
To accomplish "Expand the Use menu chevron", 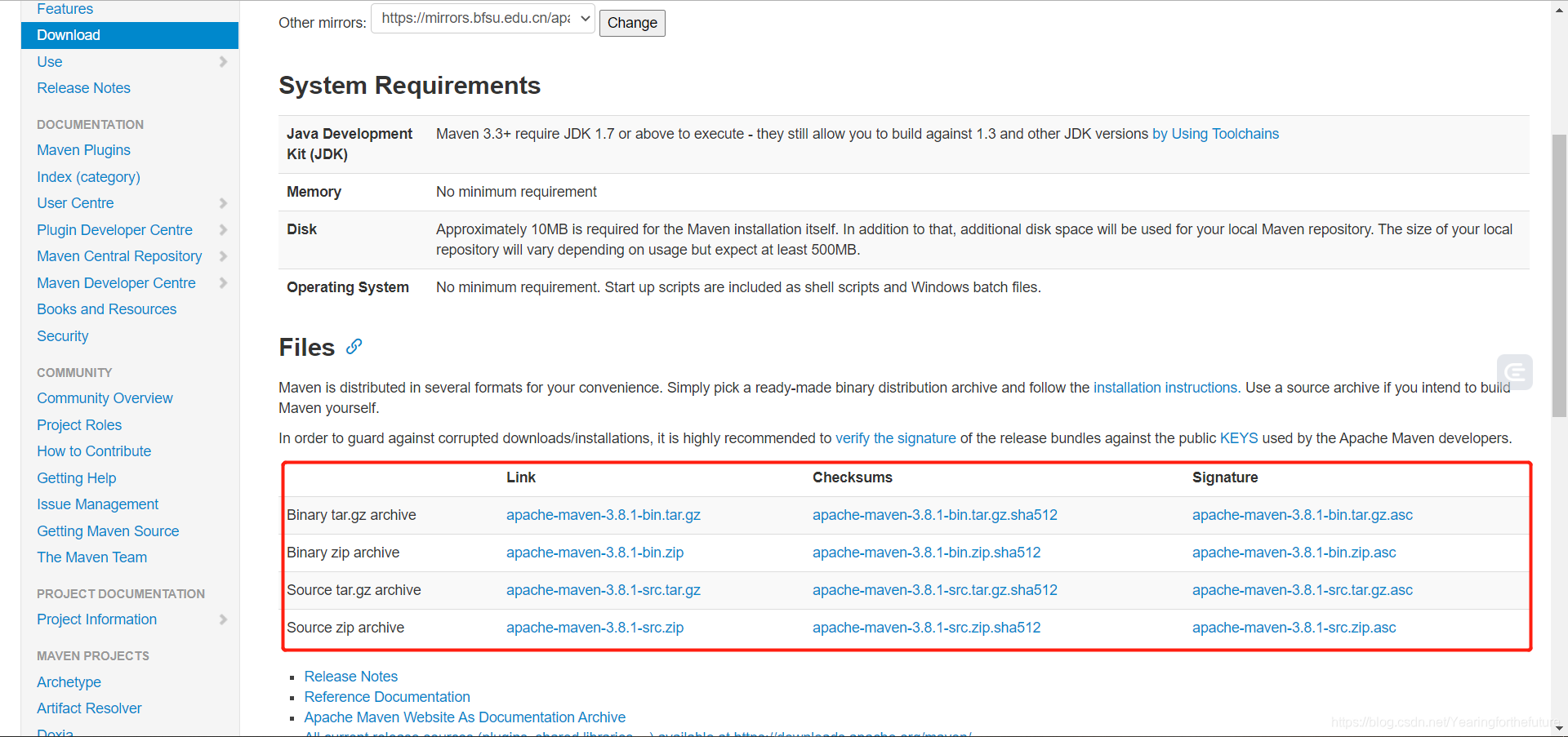I will point(223,62).
